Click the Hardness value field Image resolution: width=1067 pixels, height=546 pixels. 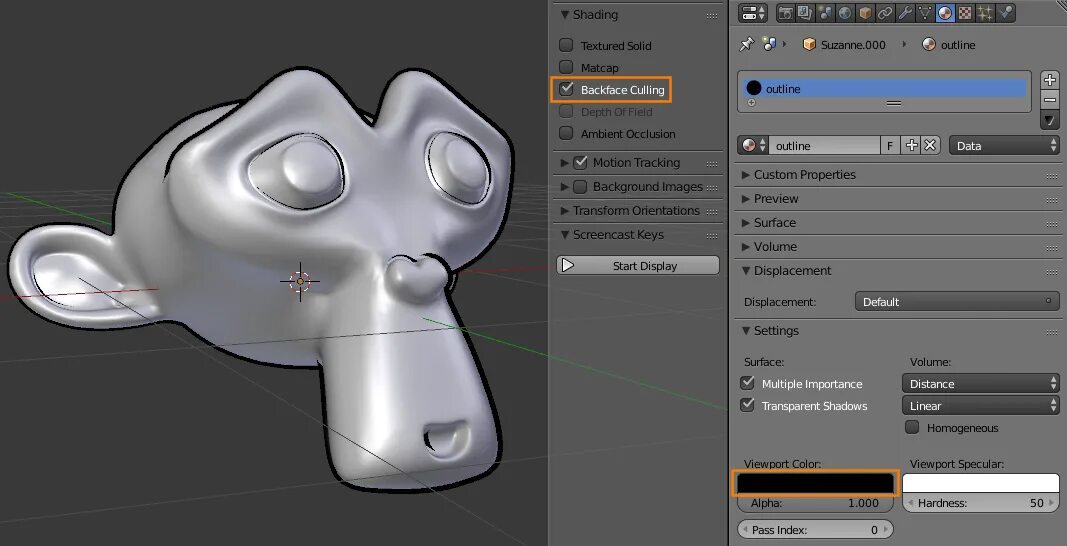(x=981, y=503)
